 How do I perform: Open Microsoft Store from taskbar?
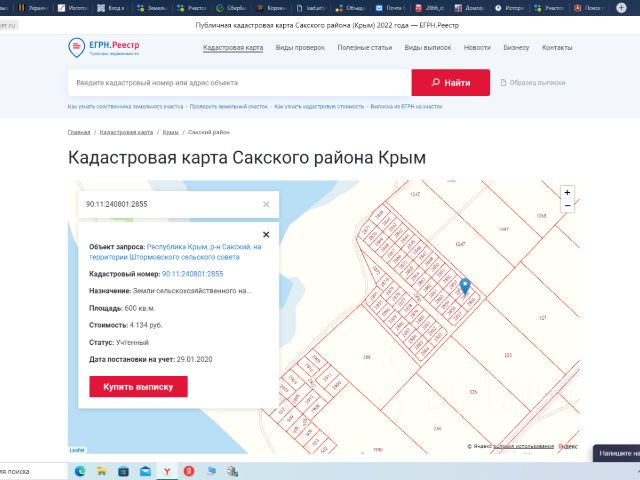[x=123, y=471]
